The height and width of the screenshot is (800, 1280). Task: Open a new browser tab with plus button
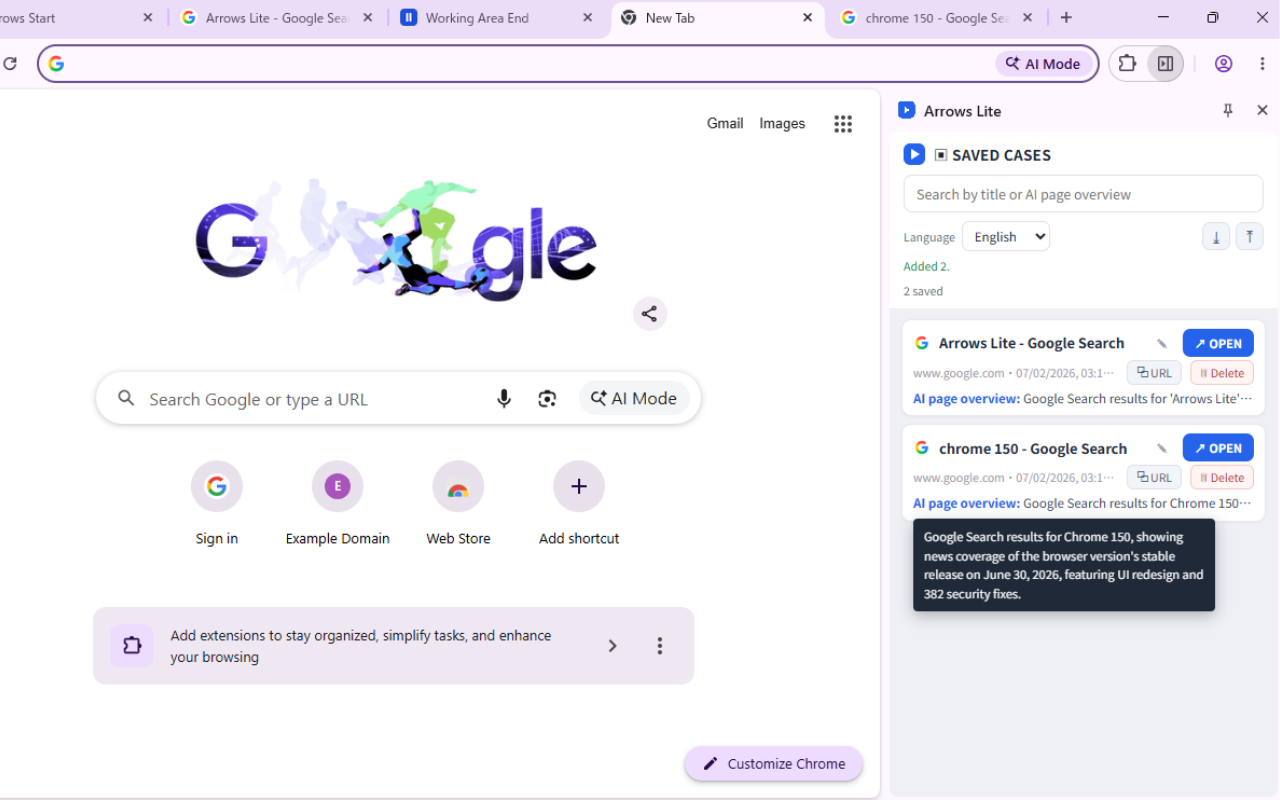click(1066, 18)
